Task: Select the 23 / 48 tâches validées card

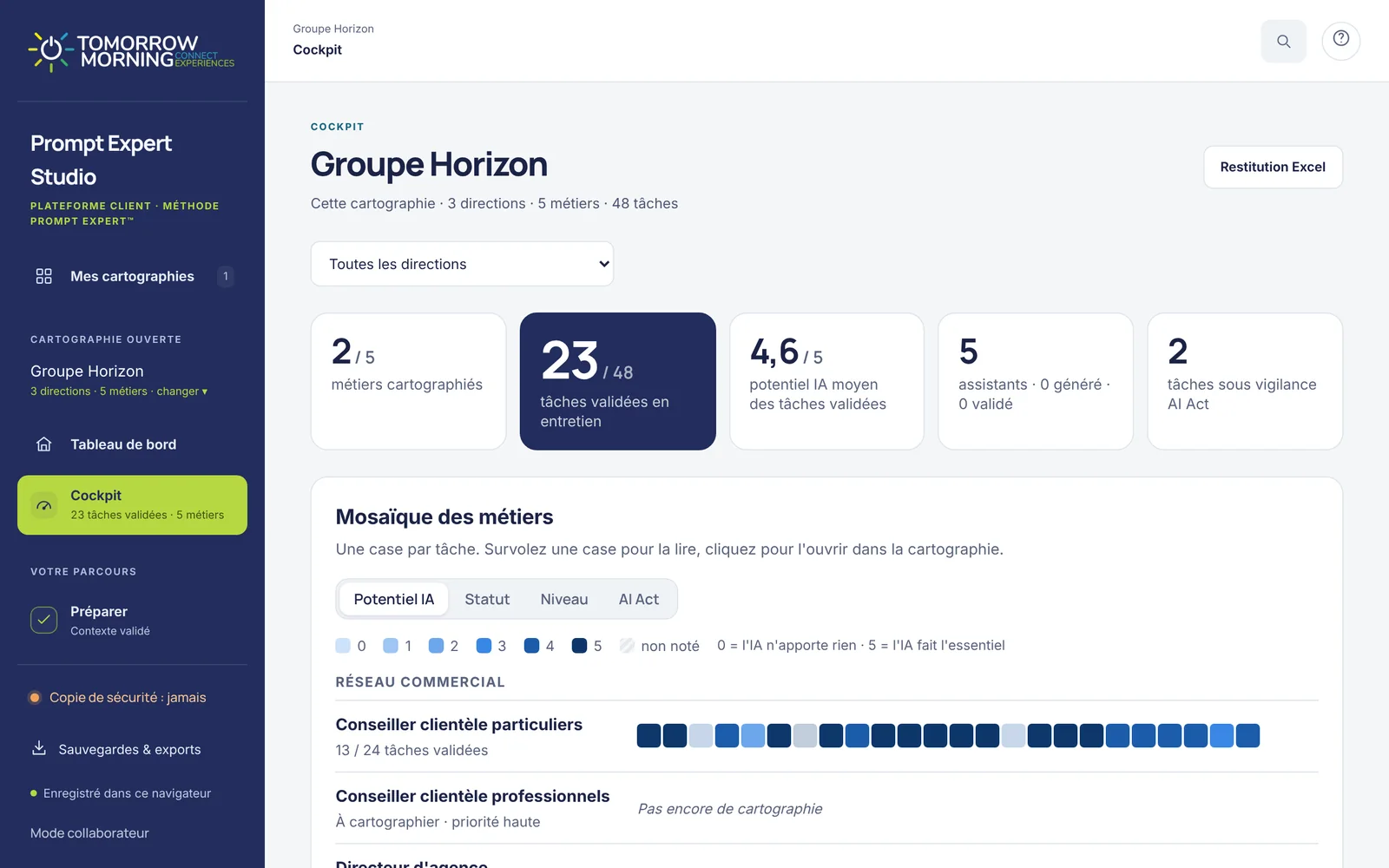Action: [x=618, y=381]
